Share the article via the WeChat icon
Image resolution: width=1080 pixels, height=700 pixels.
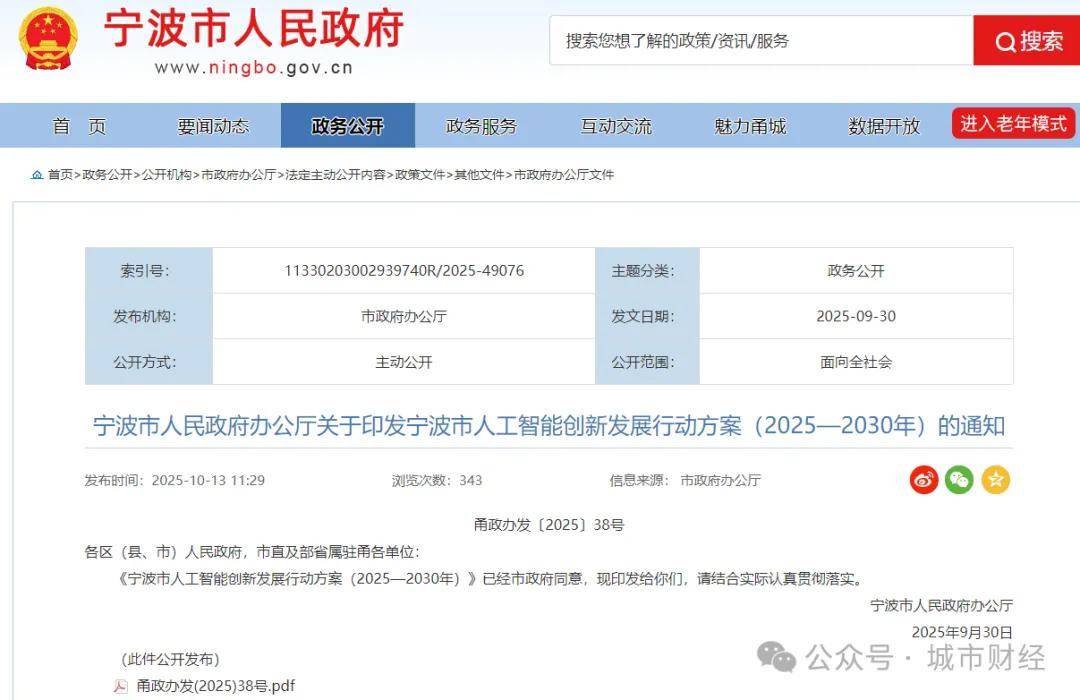[959, 480]
